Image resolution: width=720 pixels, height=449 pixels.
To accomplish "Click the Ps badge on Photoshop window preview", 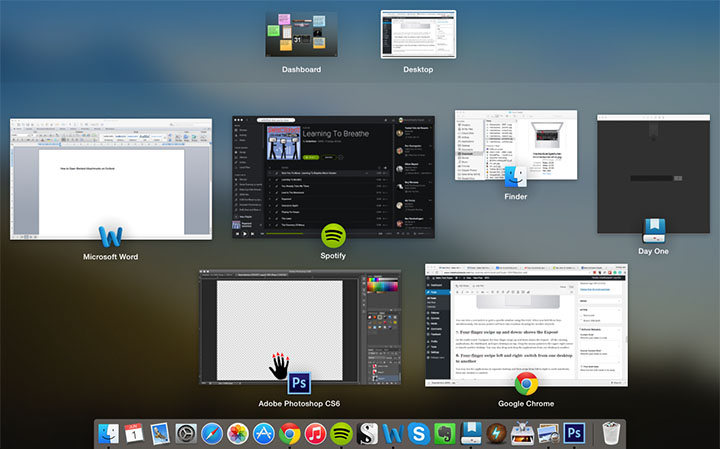I will click(x=299, y=382).
